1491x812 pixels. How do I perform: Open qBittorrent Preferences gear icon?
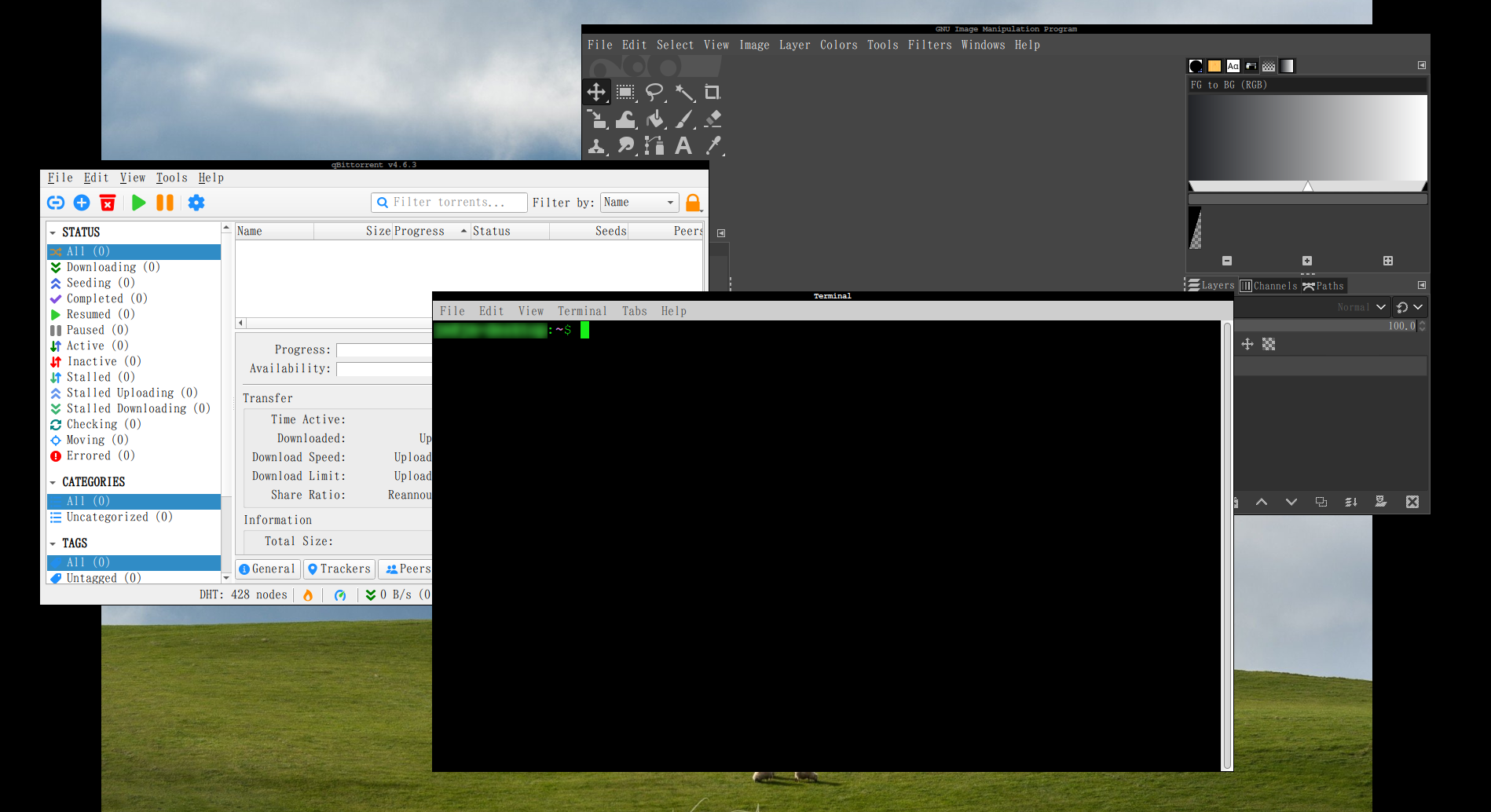(x=196, y=203)
